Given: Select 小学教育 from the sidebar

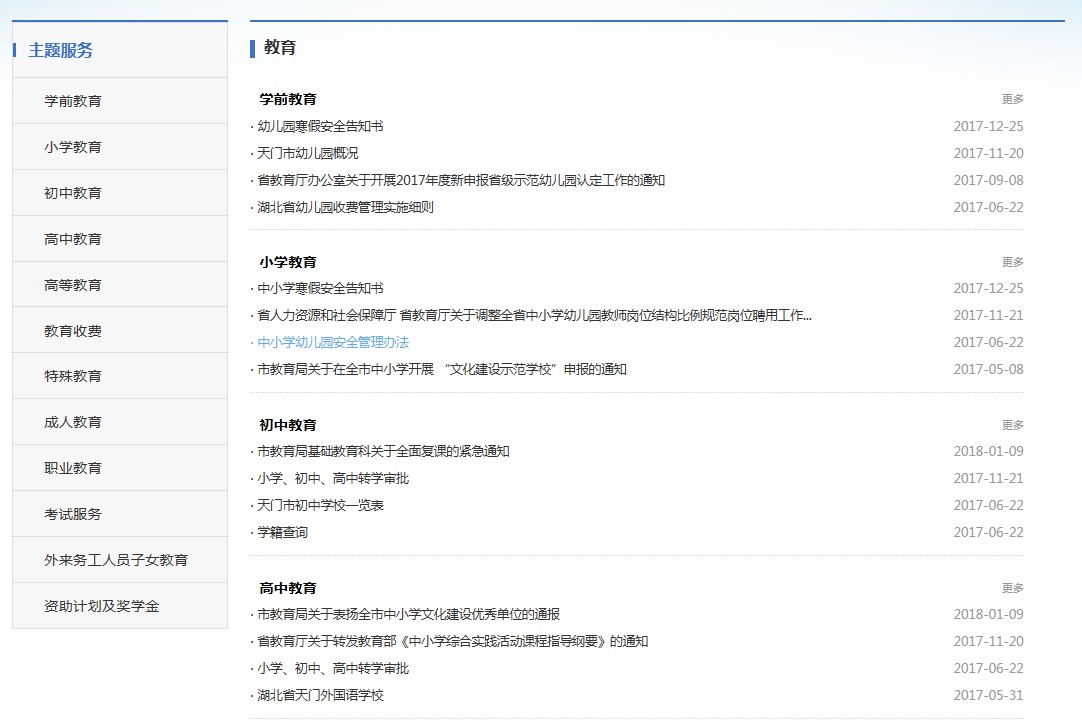Looking at the screenshot, I should click(x=73, y=147).
